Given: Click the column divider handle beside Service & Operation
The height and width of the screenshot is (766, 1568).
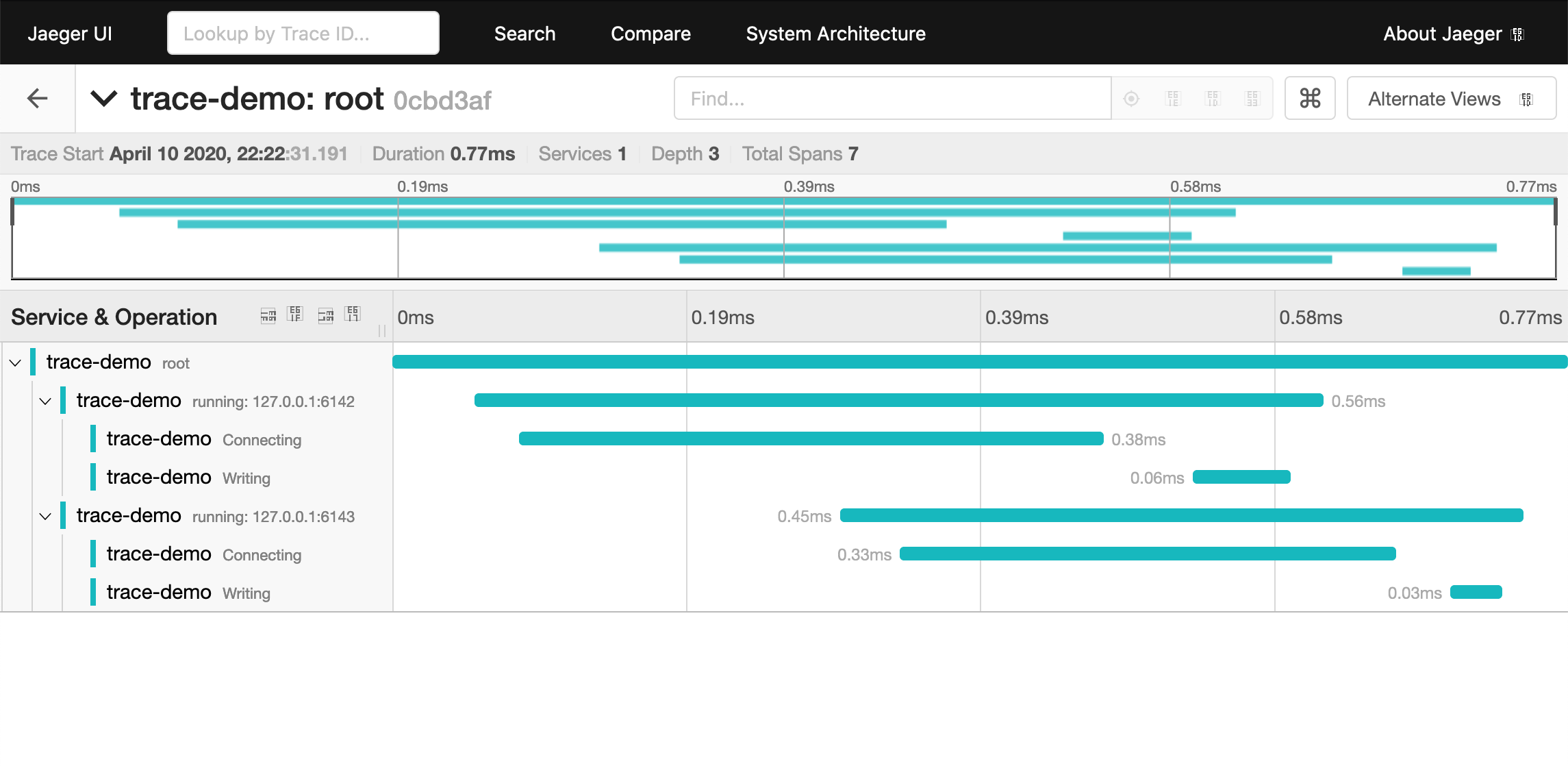Looking at the screenshot, I should click(x=382, y=331).
